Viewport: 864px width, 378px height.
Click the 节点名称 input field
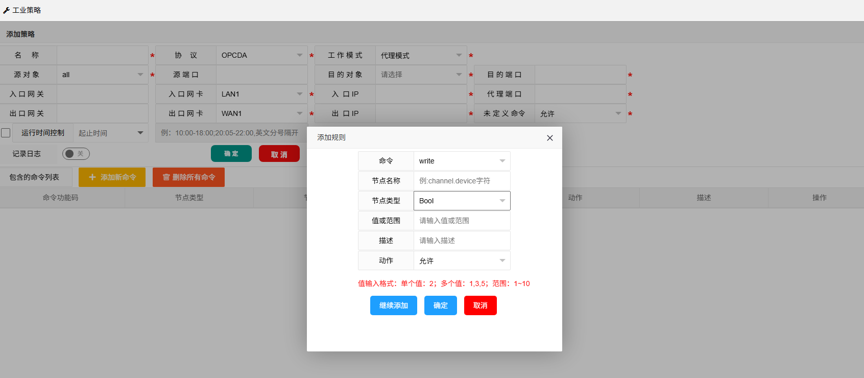click(462, 181)
